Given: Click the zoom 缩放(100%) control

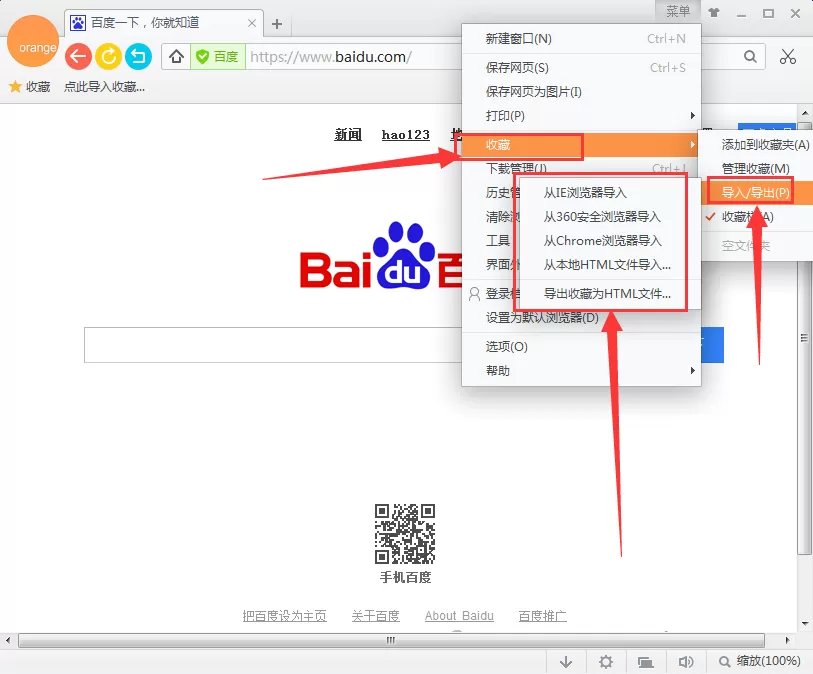Looking at the screenshot, I should [760, 661].
